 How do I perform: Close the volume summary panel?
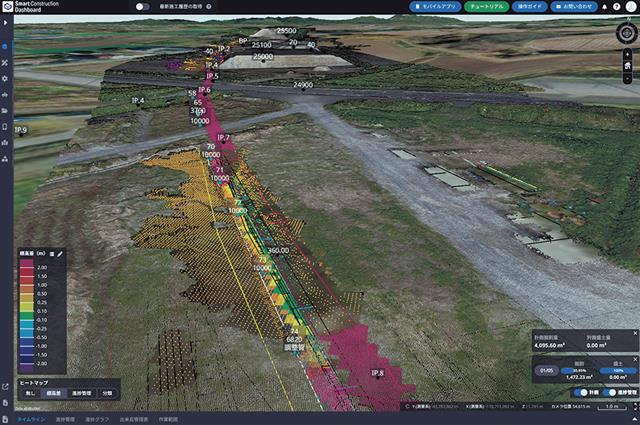(x=634, y=332)
